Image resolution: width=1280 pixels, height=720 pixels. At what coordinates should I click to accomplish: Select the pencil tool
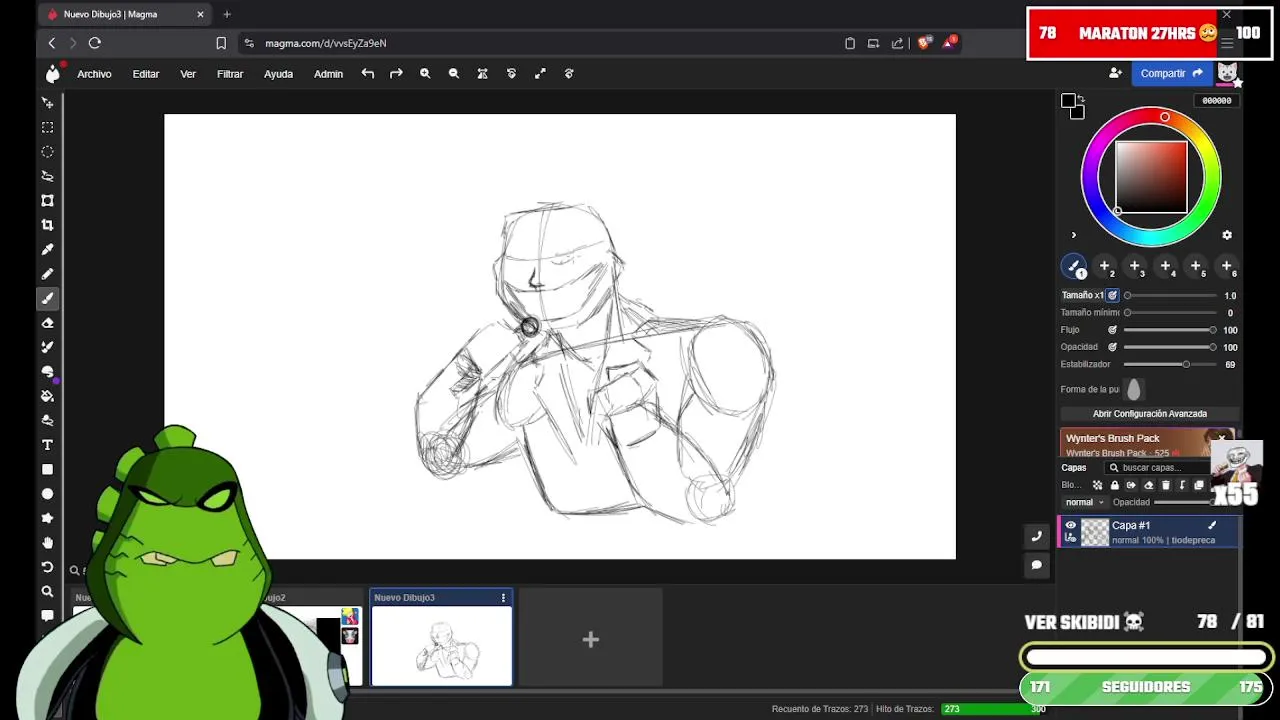pyautogui.click(x=47, y=274)
